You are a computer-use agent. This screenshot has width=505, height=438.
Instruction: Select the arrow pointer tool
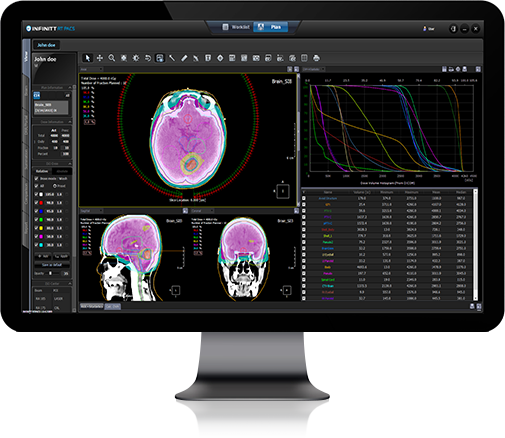[x=87, y=58]
